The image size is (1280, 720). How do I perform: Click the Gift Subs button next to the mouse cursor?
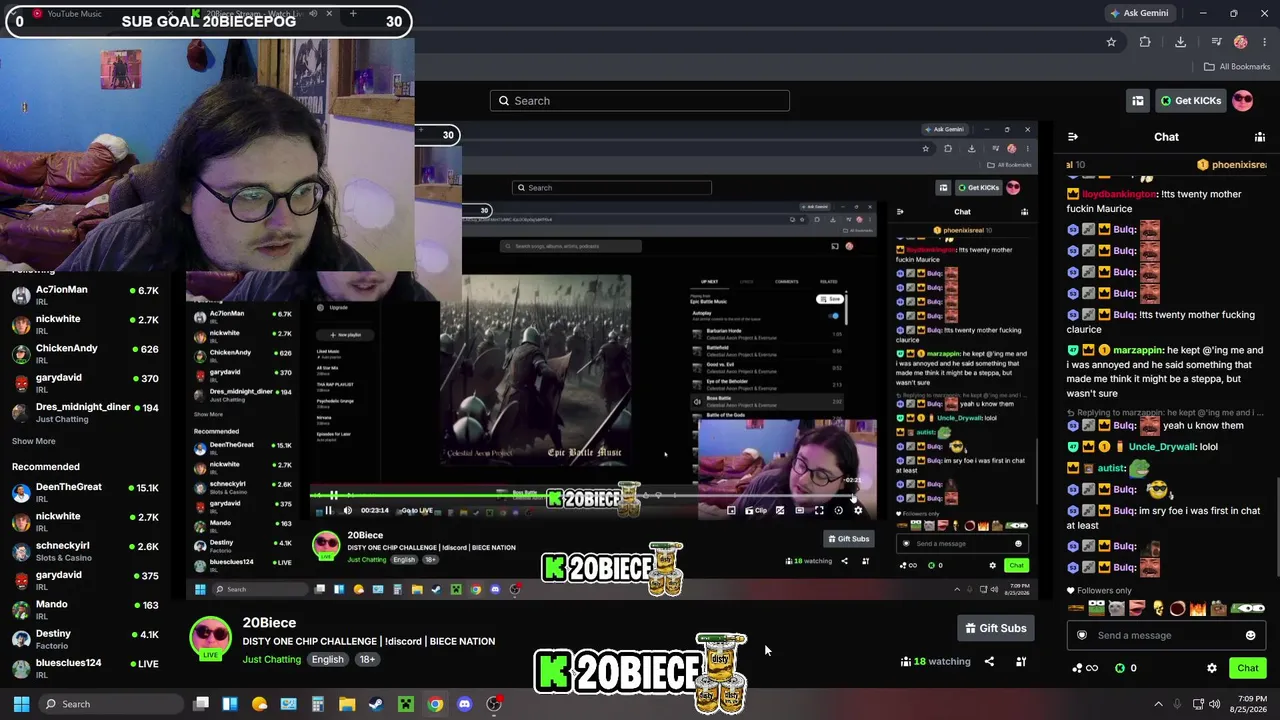(995, 628)
